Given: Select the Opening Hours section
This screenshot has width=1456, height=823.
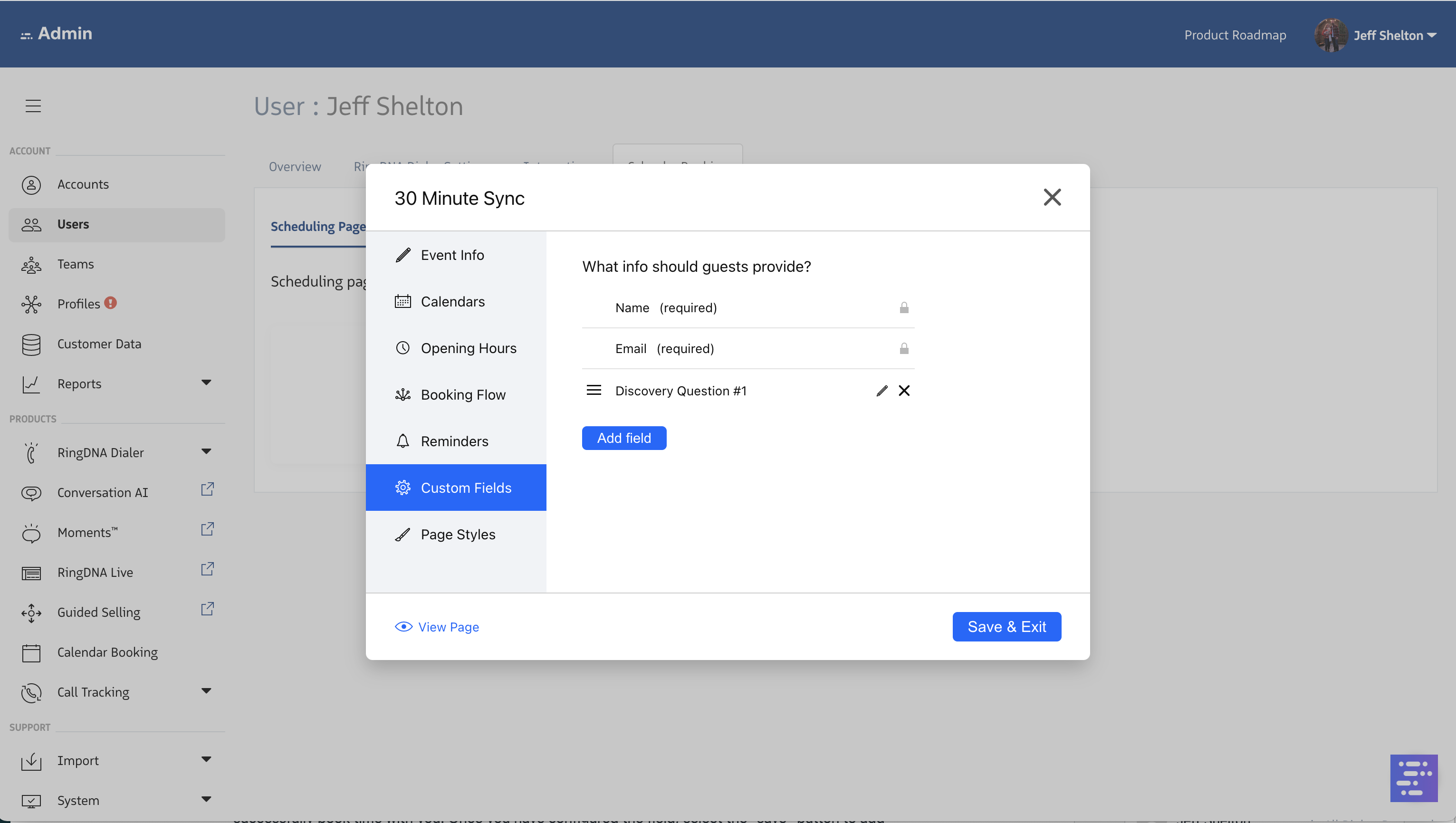Looking at the screenshot, I should pyautogui.click(x=468, y=348).
